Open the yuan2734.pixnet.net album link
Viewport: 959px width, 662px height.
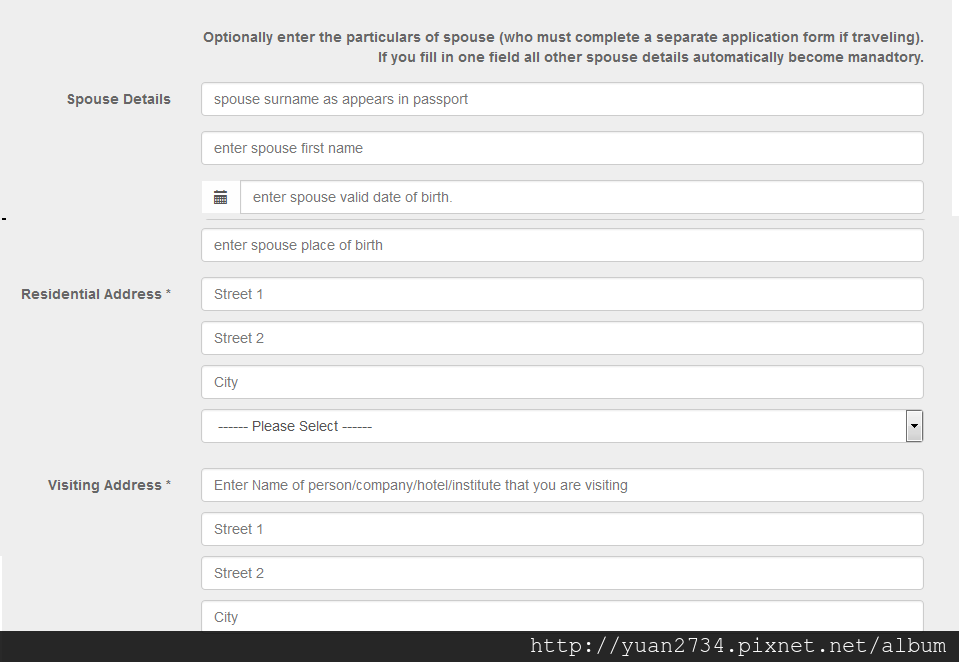738,646
